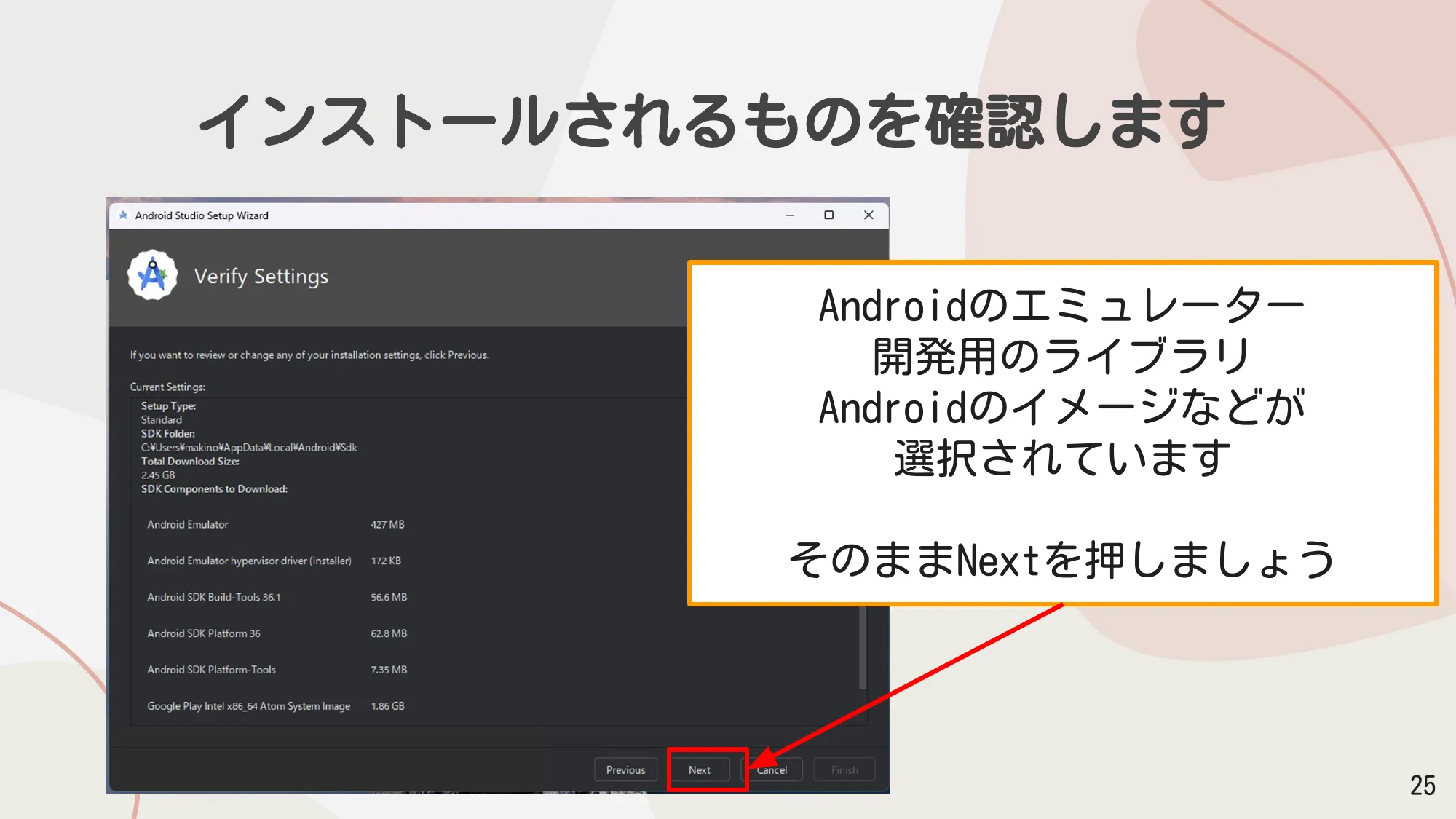Image resolution: width=1456 pixels, height=819 pixels.
Task: Click the 427 MB size value
Action: point(387,524)
